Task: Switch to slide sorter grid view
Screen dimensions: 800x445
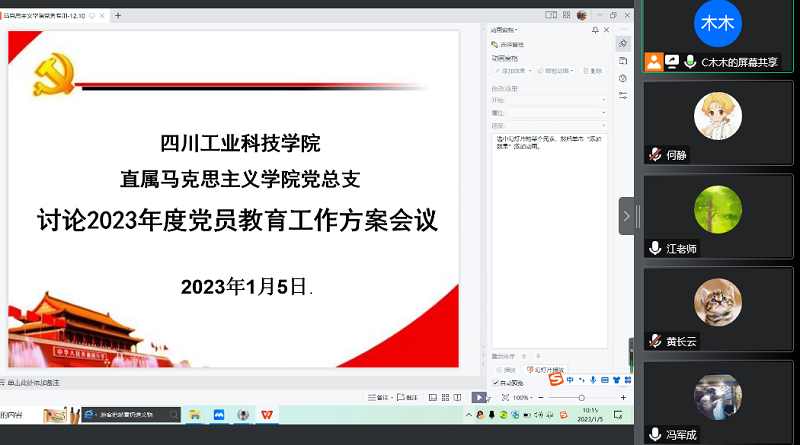Action: (445, 398)
